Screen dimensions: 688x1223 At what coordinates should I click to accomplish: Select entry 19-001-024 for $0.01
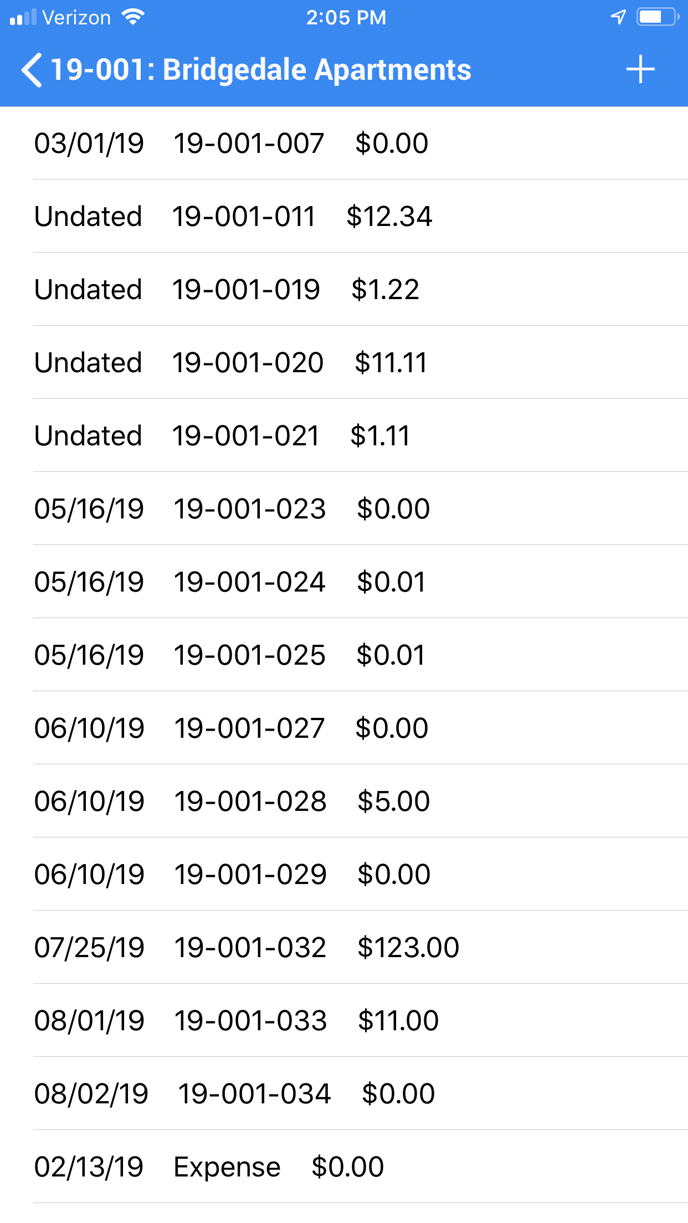pos(344,581)
